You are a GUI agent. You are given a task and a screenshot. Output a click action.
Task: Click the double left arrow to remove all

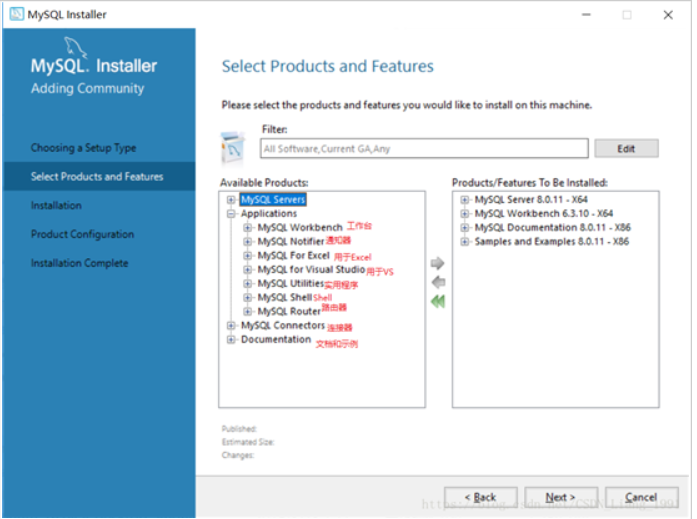(438, 302)
